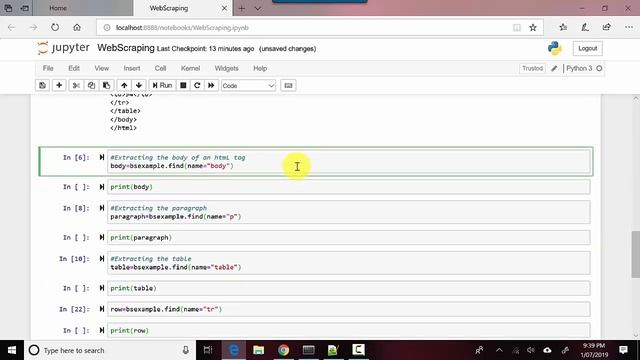This screenshot has height=360, width=640.
Task: Open the Windows Start menu
Action: coord(12,350)
